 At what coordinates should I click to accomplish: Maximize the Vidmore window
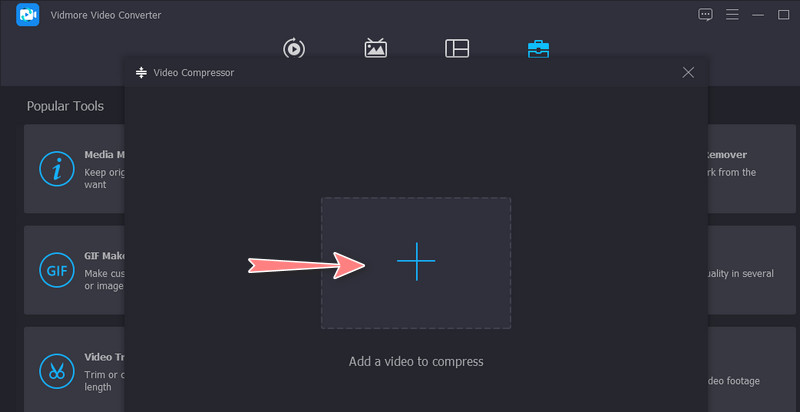point(783,15)
